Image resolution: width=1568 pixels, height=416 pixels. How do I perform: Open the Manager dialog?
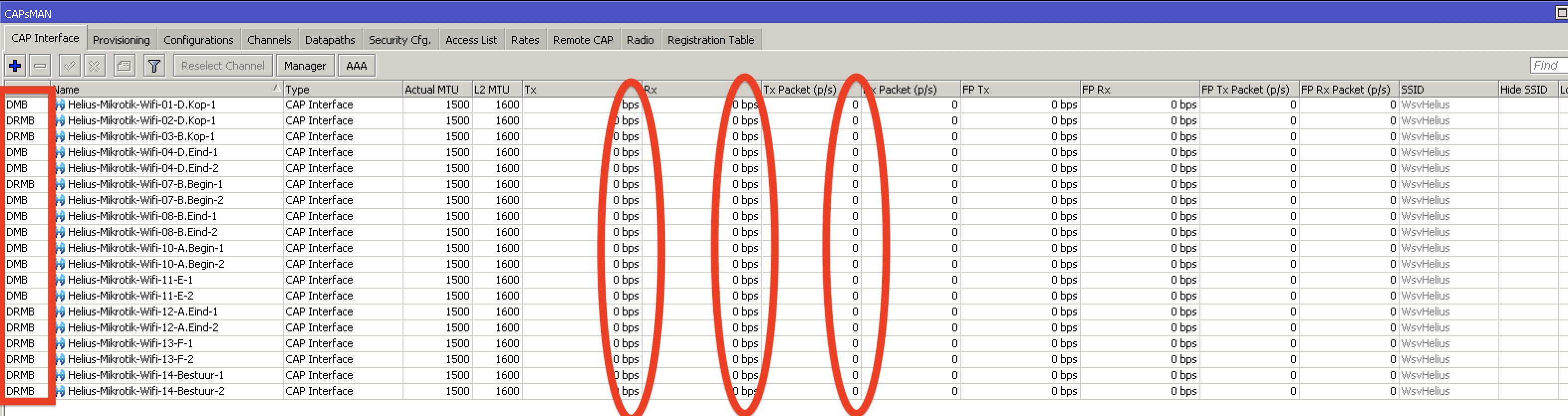point(305,66)
